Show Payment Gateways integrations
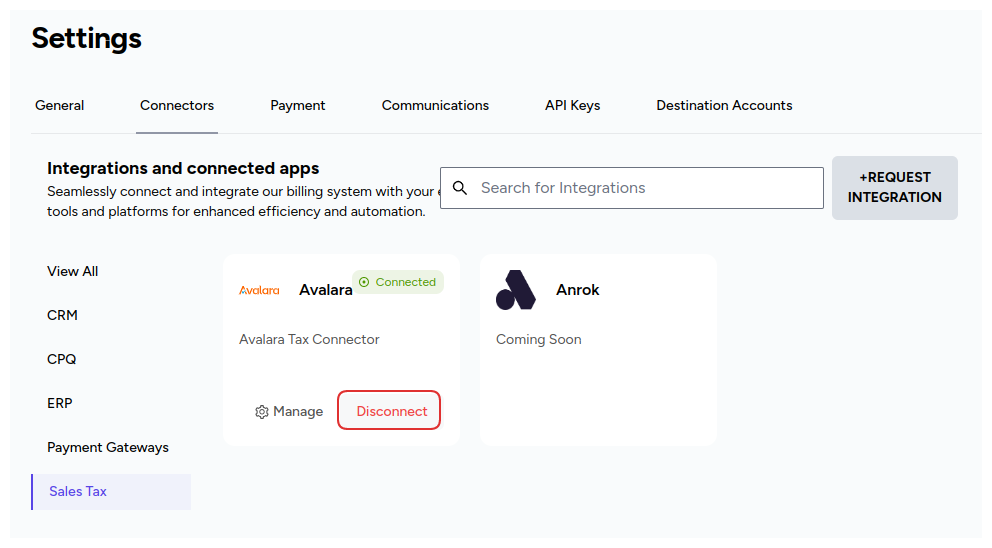Screen dimensions: 992x548 (108, 447)
